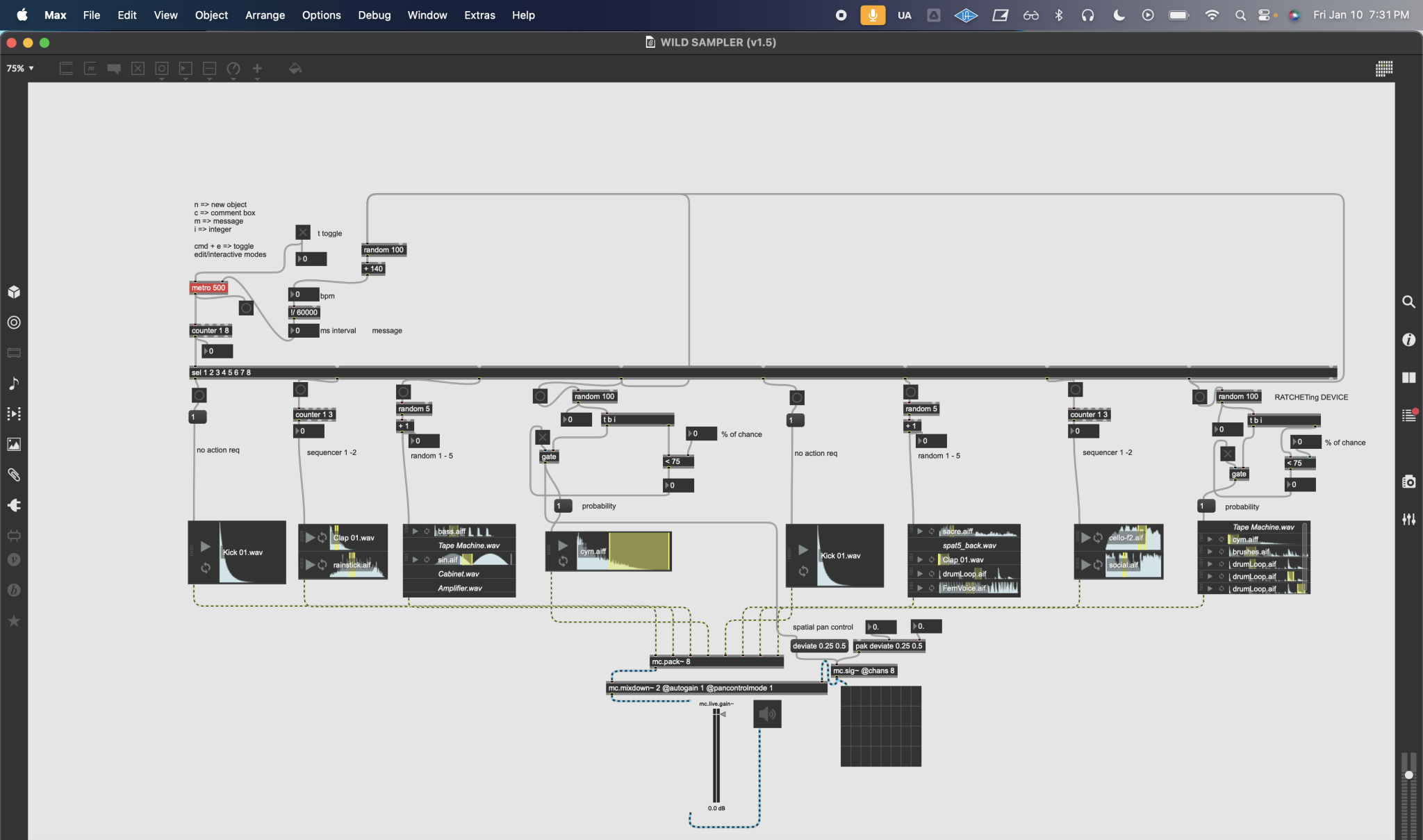This screenshot has height=840, width=1423.
Task: Click the bang button beside metro 500
Action: click(x=246, y=307)
